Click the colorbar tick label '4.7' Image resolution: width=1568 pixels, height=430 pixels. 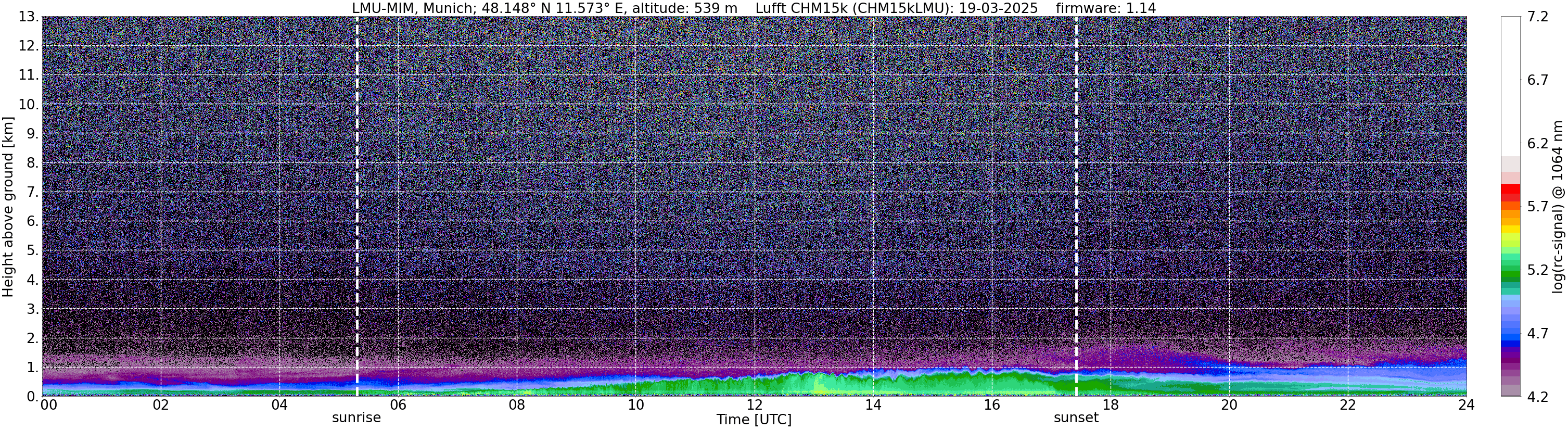[x=1538, y=334]
